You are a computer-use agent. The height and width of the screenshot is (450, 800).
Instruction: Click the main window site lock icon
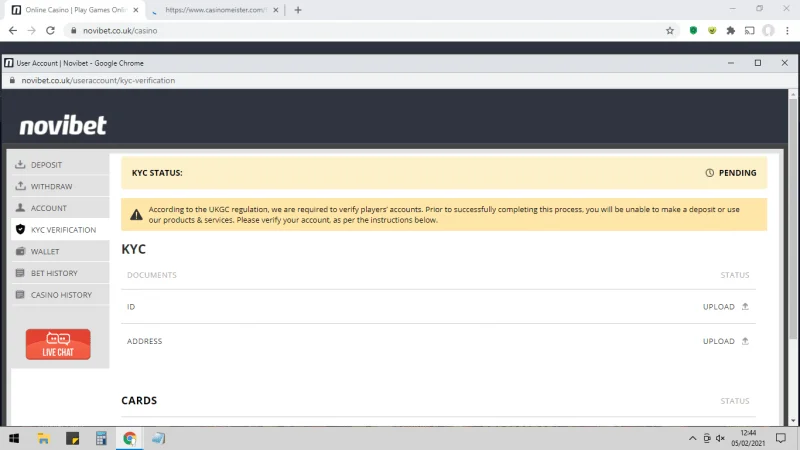click(73, 31)
